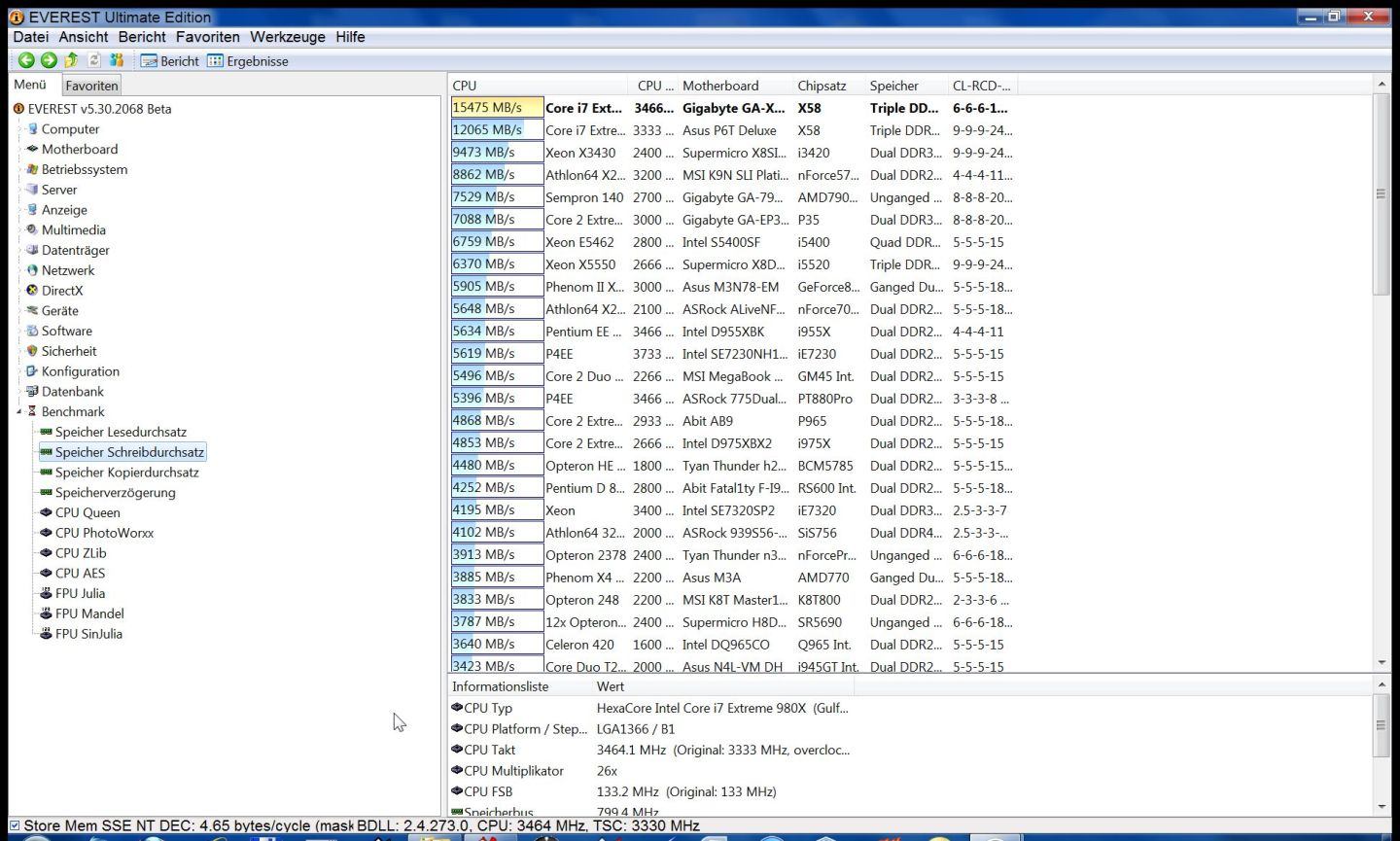Sort by CL-RCD column header
The width and height of the screenshot is (1400, 841).
(x=982, y=86)
